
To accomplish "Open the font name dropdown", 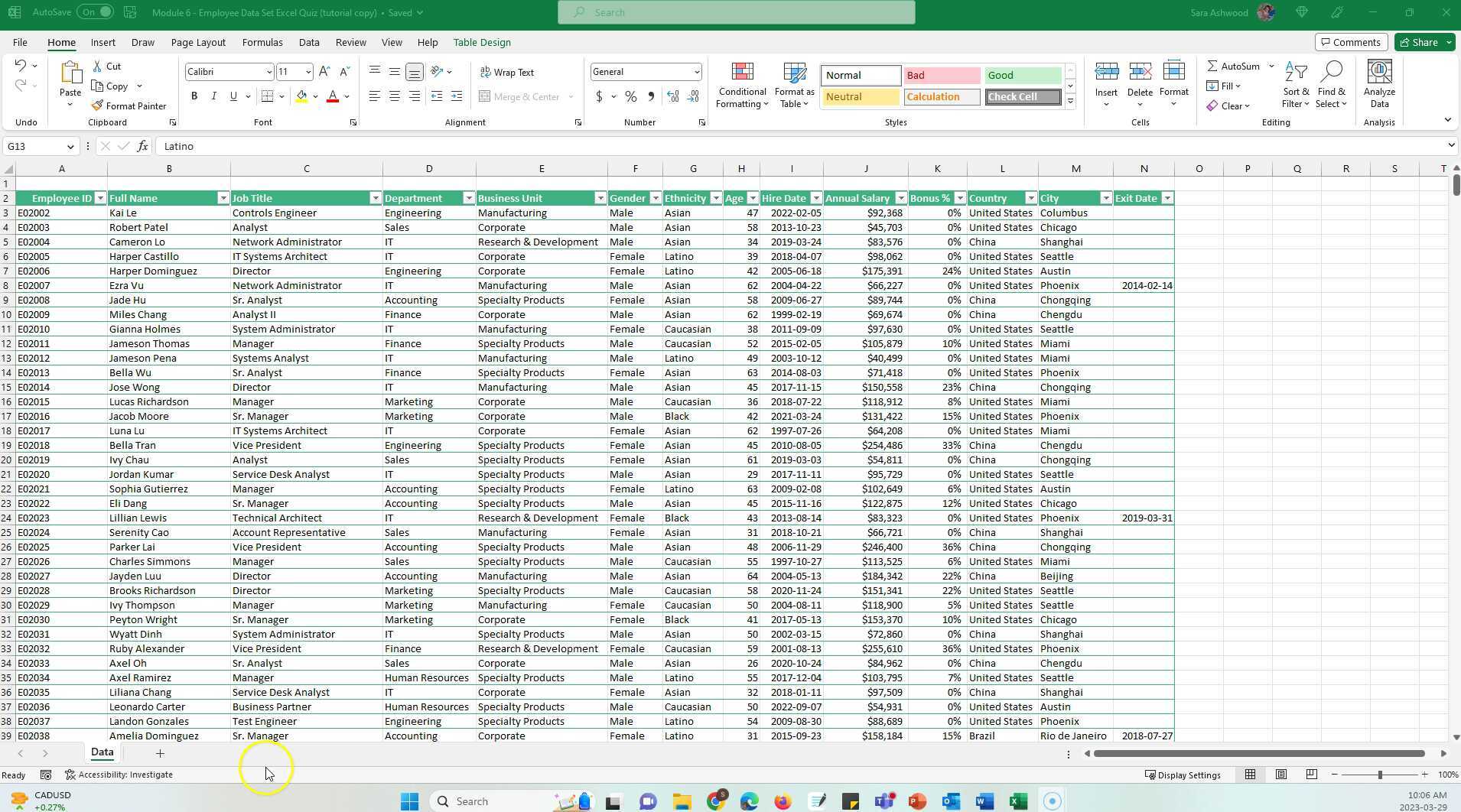I will [268, 71].
